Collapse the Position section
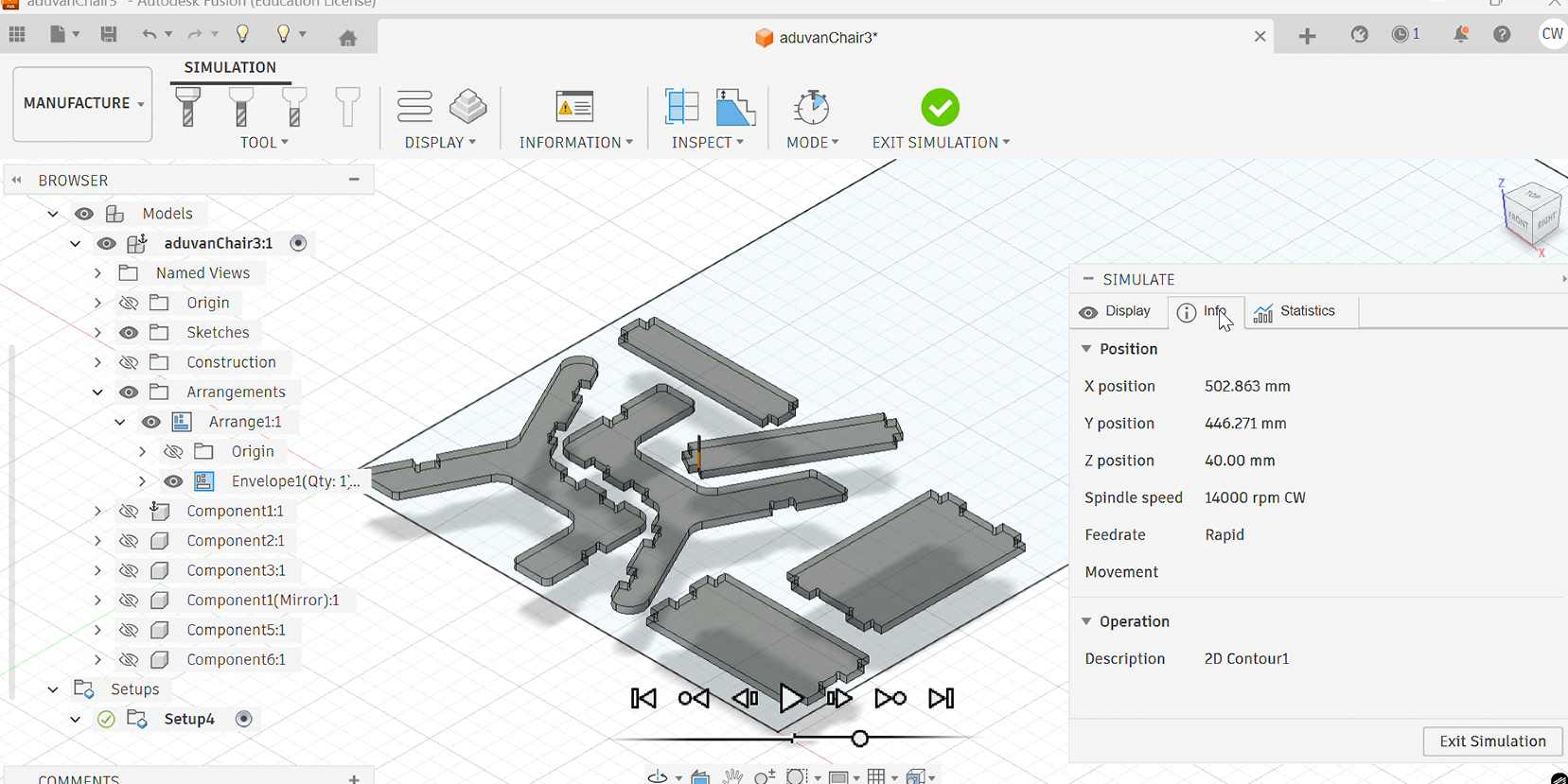This screenshot has width=1568, height=784. tap(1086, 349)
